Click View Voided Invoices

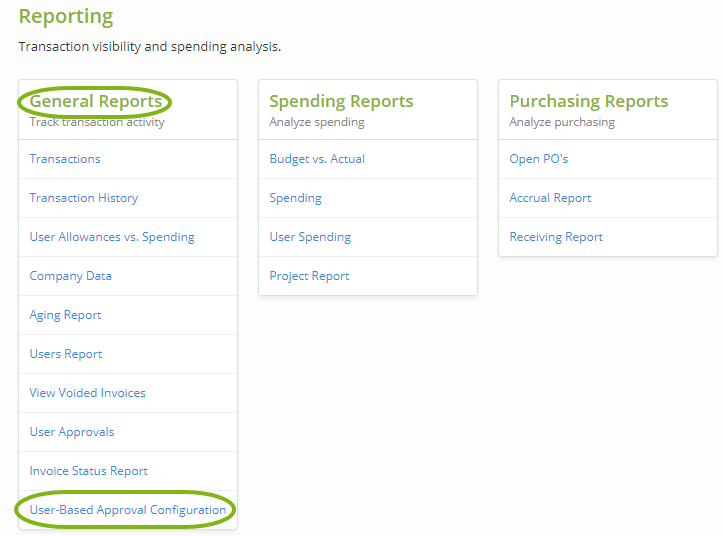coord(88,393)
